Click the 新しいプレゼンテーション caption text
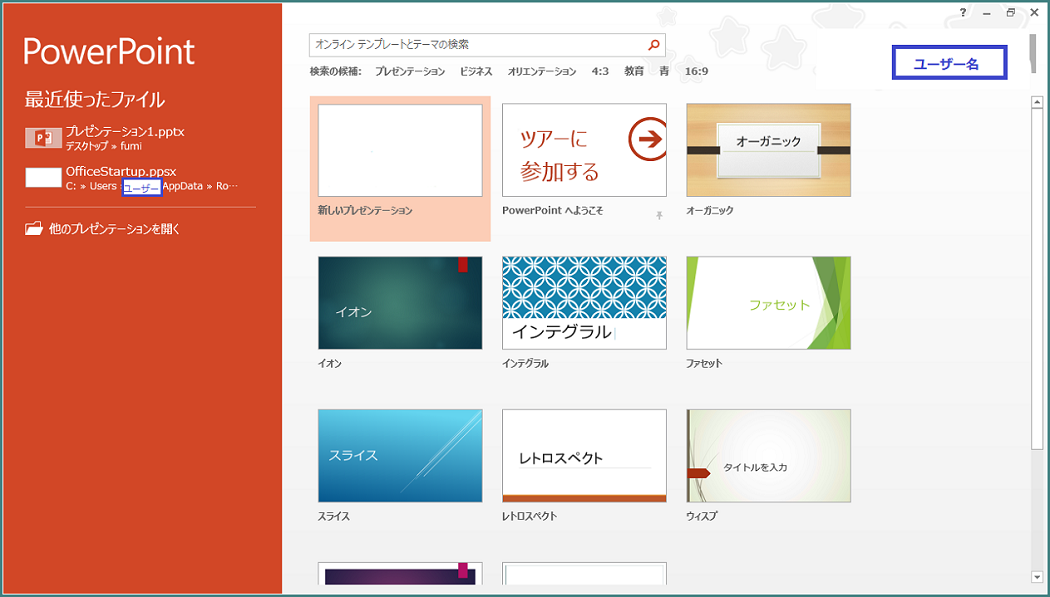The image size is (1050, 597). tap(365, 211)
